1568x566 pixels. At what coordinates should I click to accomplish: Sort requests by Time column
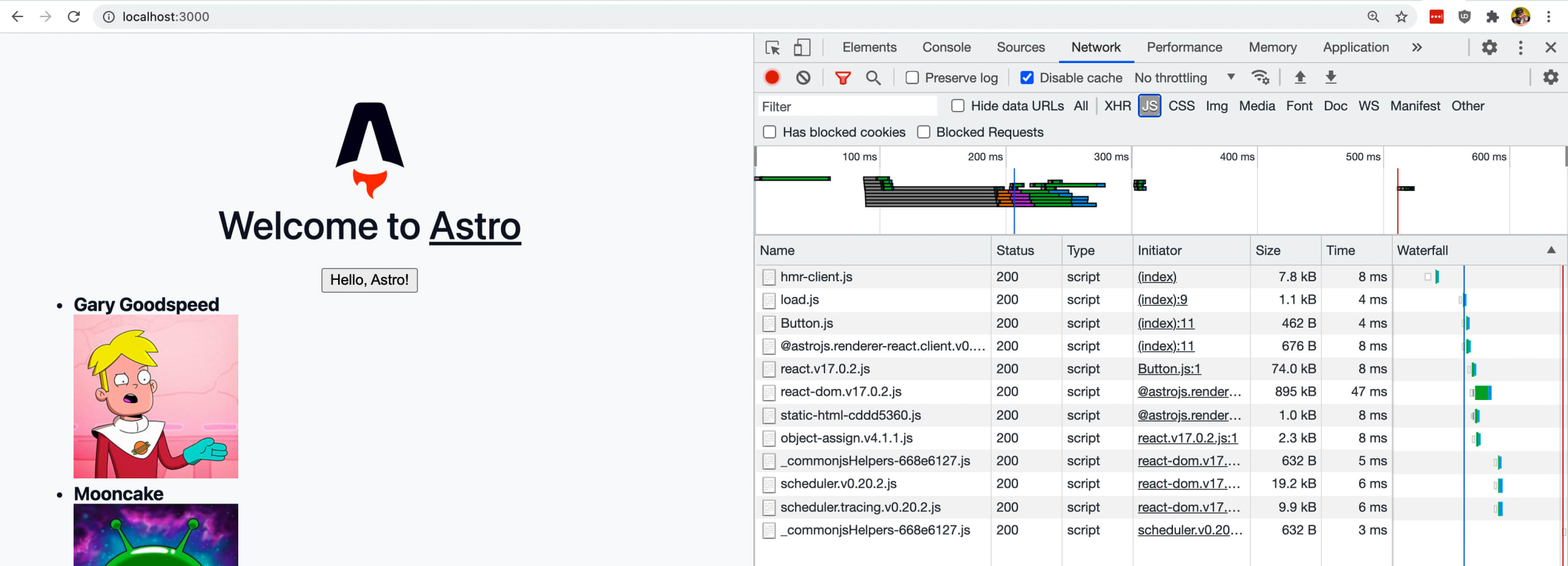tap(1356, 250)
